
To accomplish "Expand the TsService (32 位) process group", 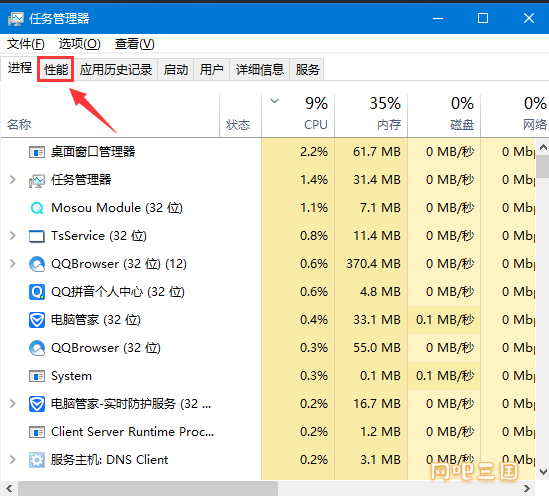I will tap(13, 236).
